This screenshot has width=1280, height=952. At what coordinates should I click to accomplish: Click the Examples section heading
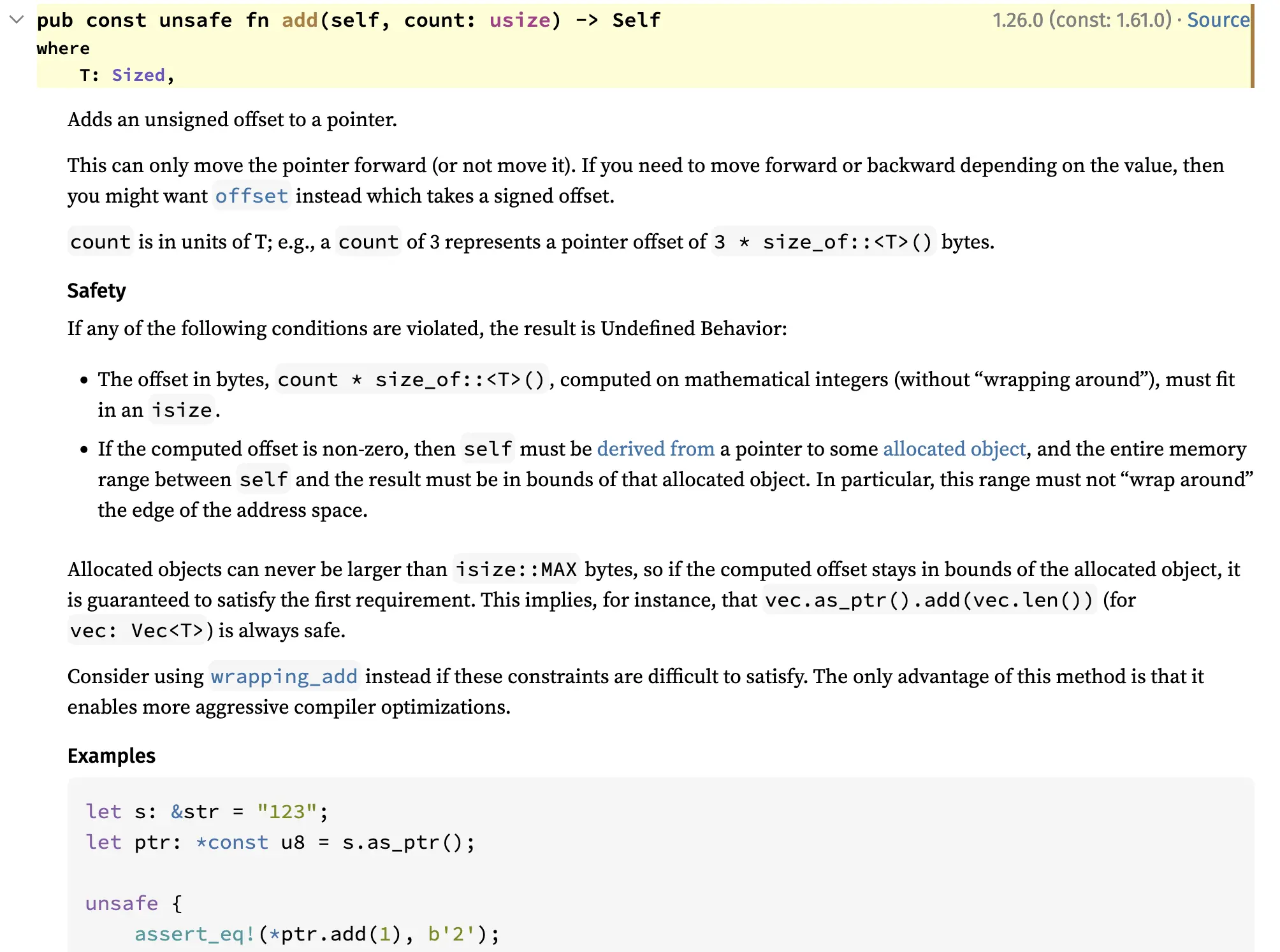pos(111,756)
